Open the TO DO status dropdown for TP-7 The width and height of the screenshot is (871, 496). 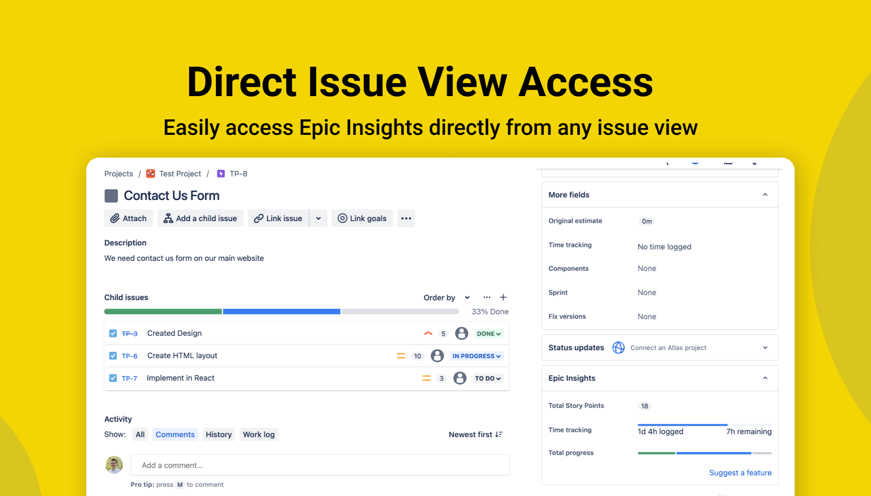(488, 378)
